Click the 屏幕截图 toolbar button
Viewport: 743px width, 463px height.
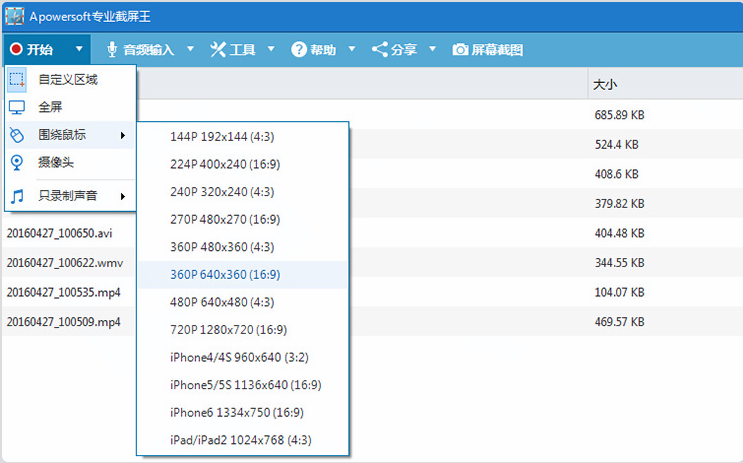pyautogui.click(x=488, y=49)
